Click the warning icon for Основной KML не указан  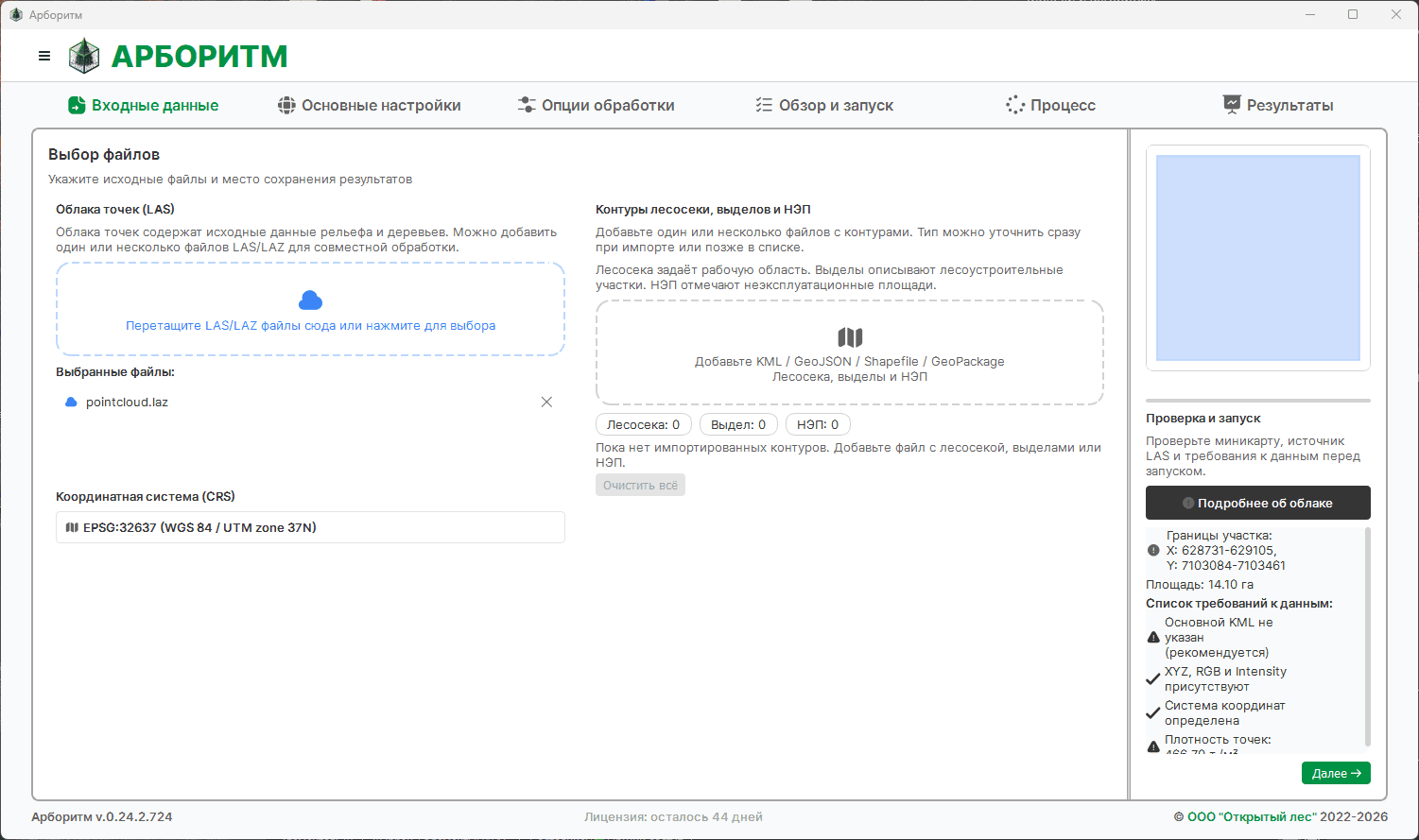pyautogui.click(x=1153, y=638)
